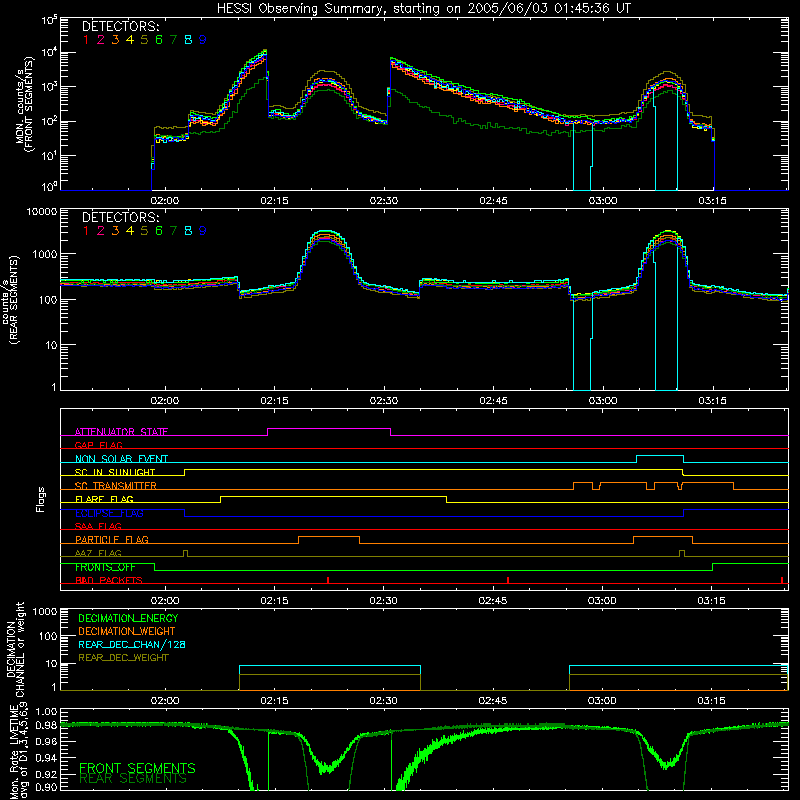Select the GAP FLAG label
Viewport: 800px width, 800px height.
tap(98, 445)
